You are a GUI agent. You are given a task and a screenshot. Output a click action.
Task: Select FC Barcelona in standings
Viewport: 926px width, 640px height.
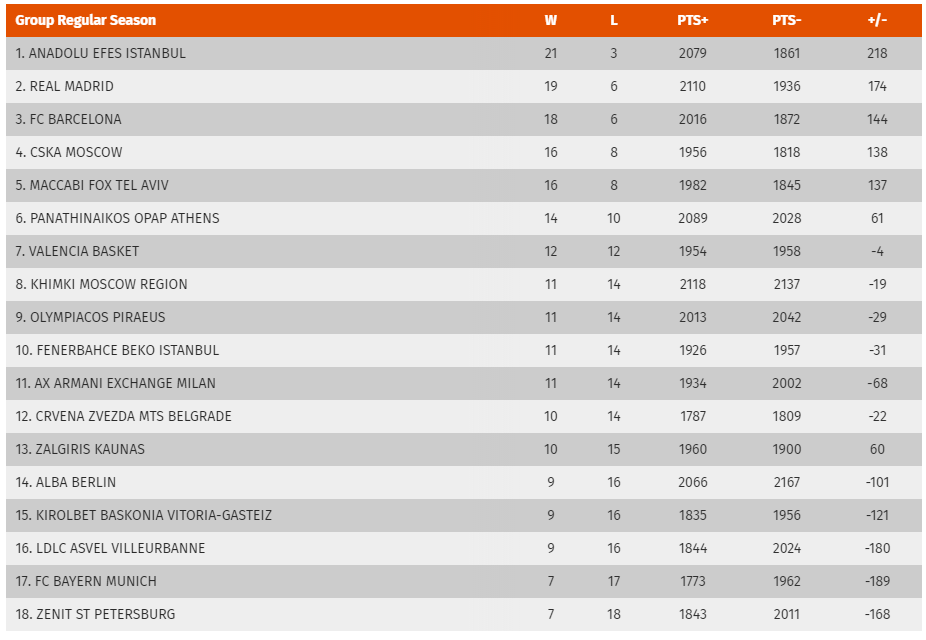(x=69, y=120)
